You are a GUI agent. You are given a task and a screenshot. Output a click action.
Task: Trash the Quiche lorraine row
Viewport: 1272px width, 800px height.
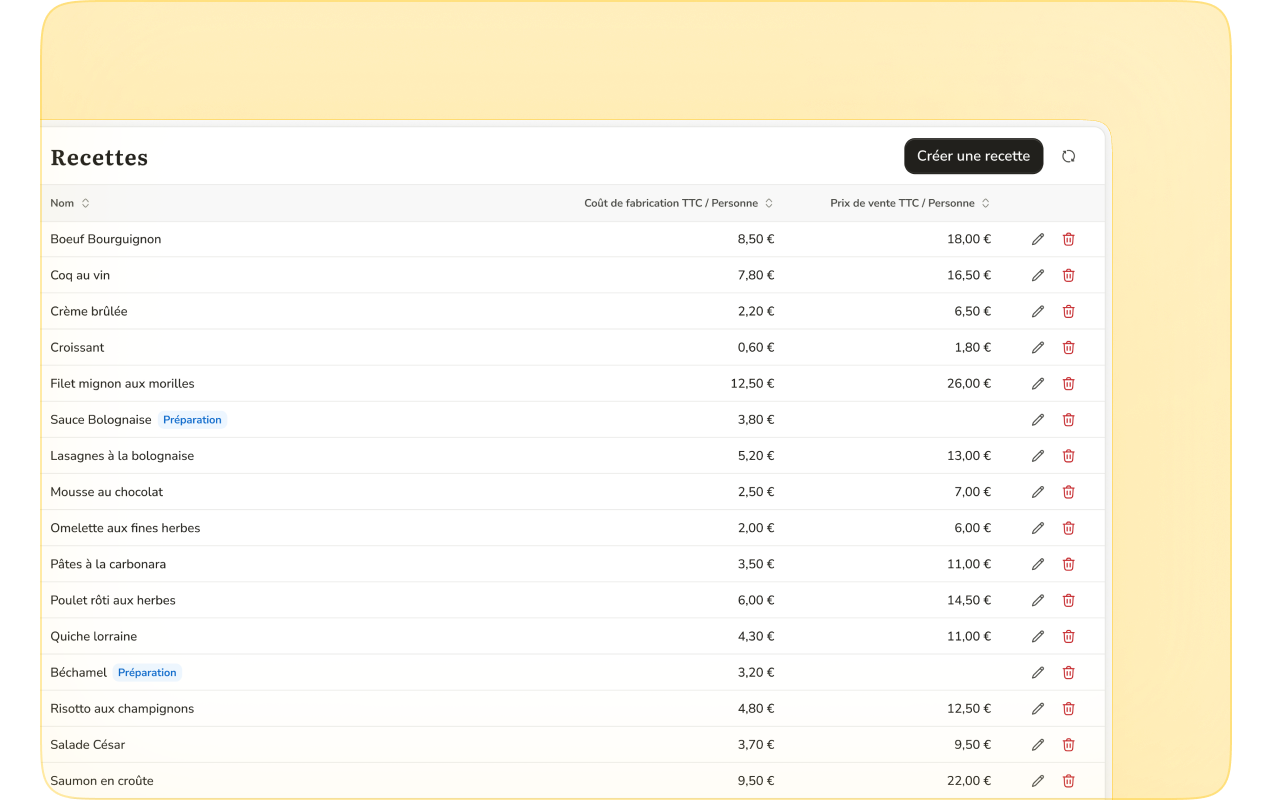tap(1068, 636)
